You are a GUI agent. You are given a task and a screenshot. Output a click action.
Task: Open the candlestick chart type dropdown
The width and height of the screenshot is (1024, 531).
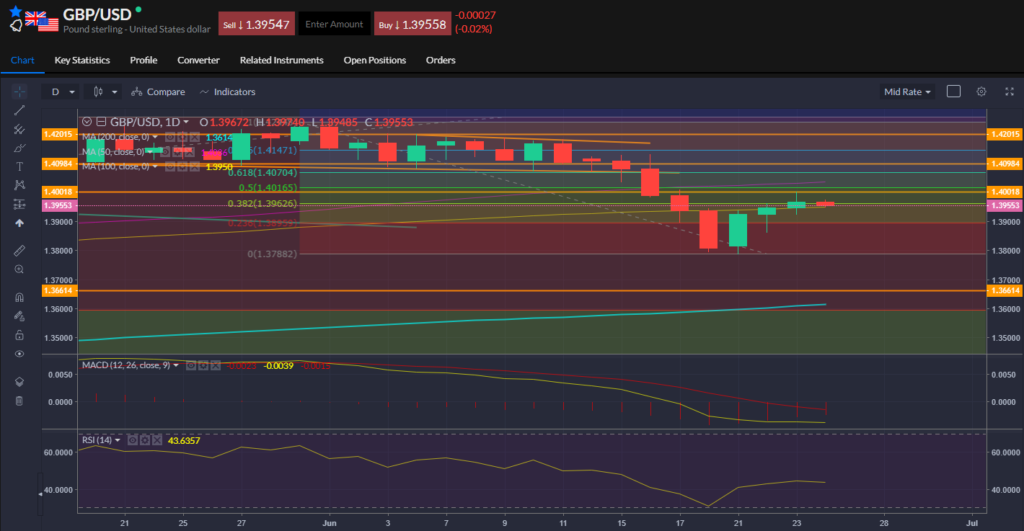tap(105, 92)
